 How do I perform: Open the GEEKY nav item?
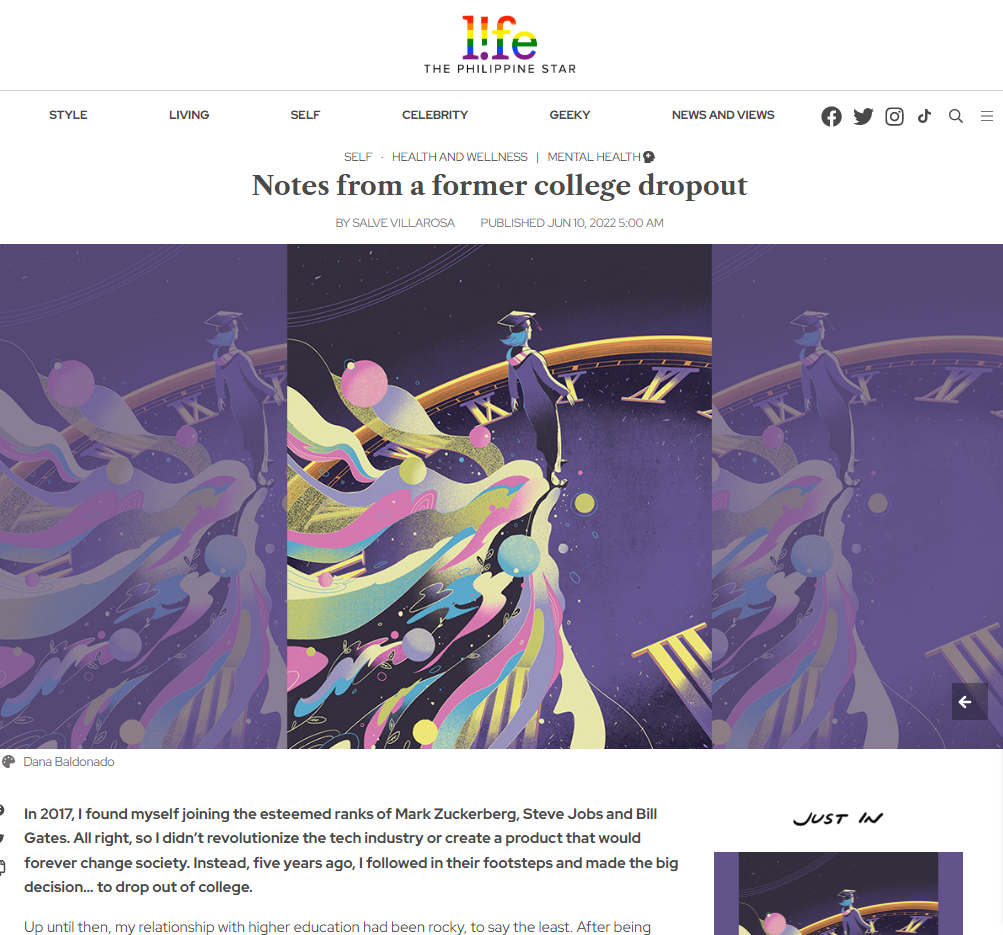[x=569, y=115]
